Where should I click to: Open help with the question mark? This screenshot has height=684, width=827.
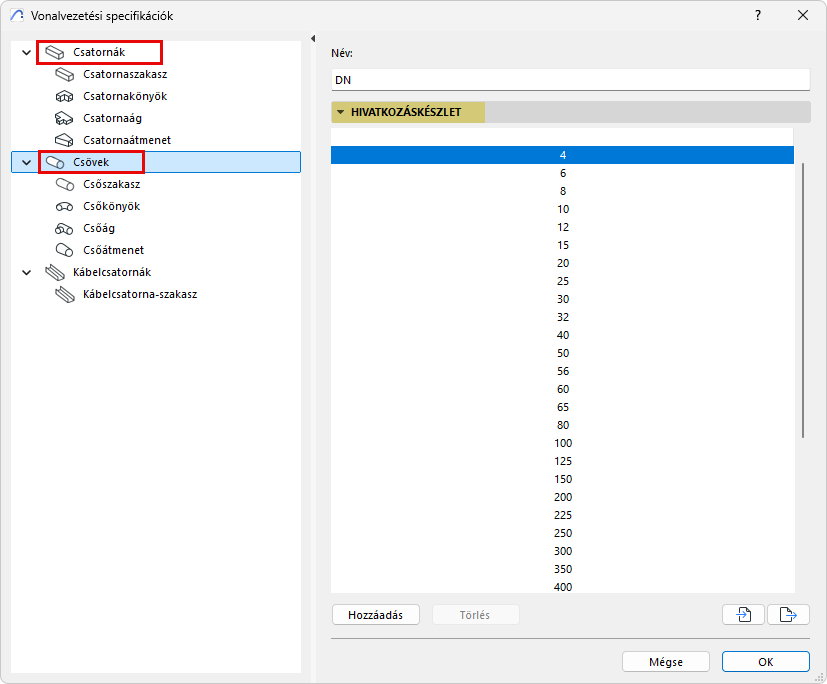click(758, 15)
